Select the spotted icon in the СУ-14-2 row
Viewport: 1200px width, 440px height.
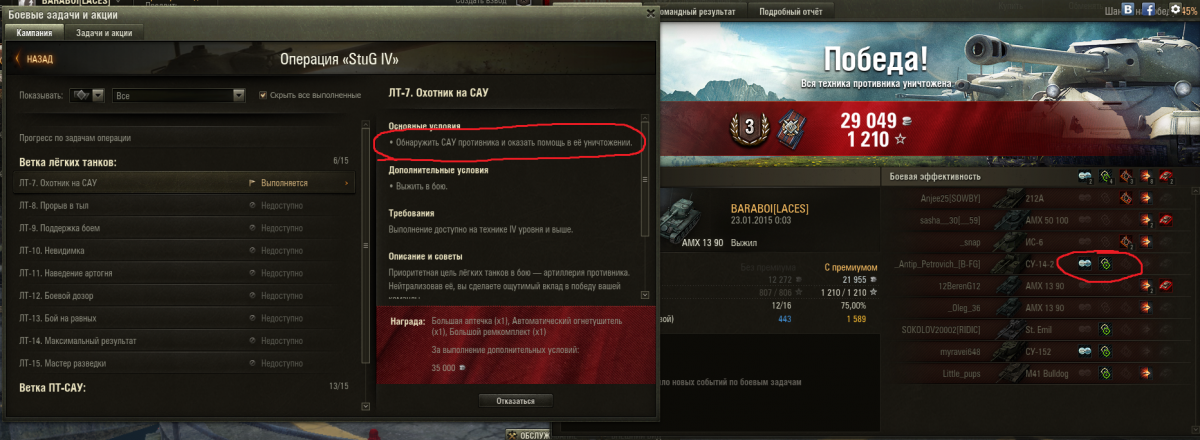[1084, 264]
